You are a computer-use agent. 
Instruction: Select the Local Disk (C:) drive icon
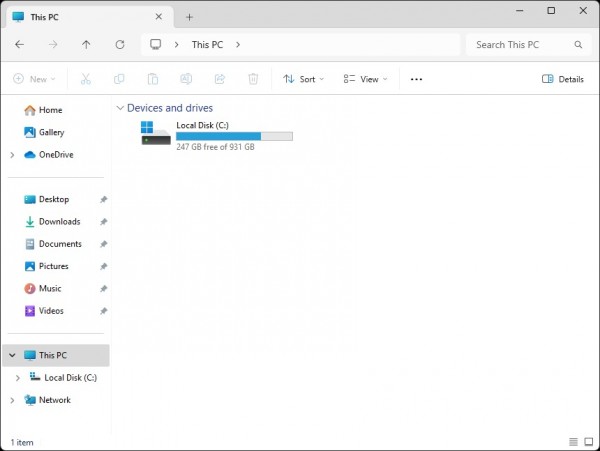click(156, 133)
